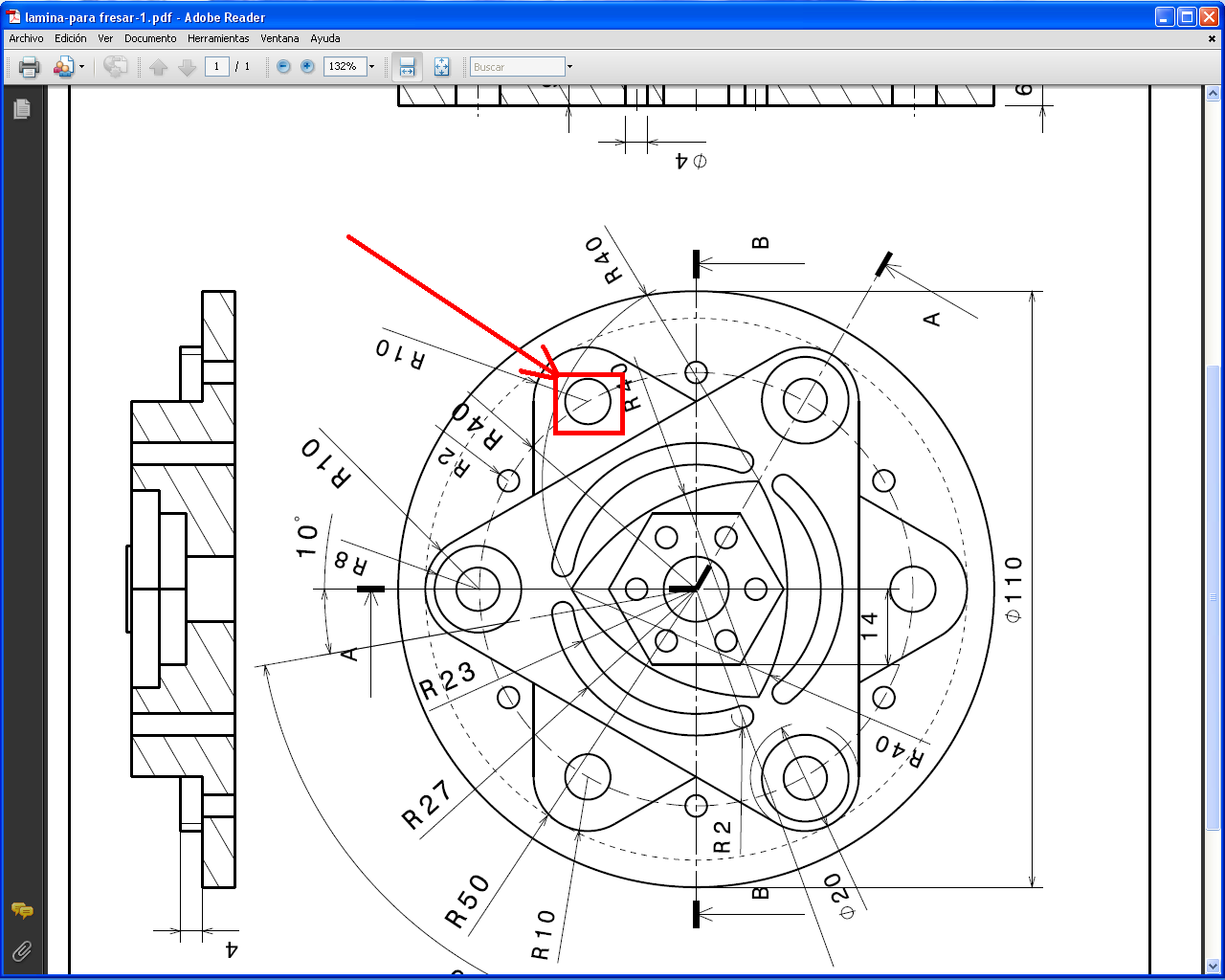
Task: Open the Archivo menu
Action: [26, 38]
